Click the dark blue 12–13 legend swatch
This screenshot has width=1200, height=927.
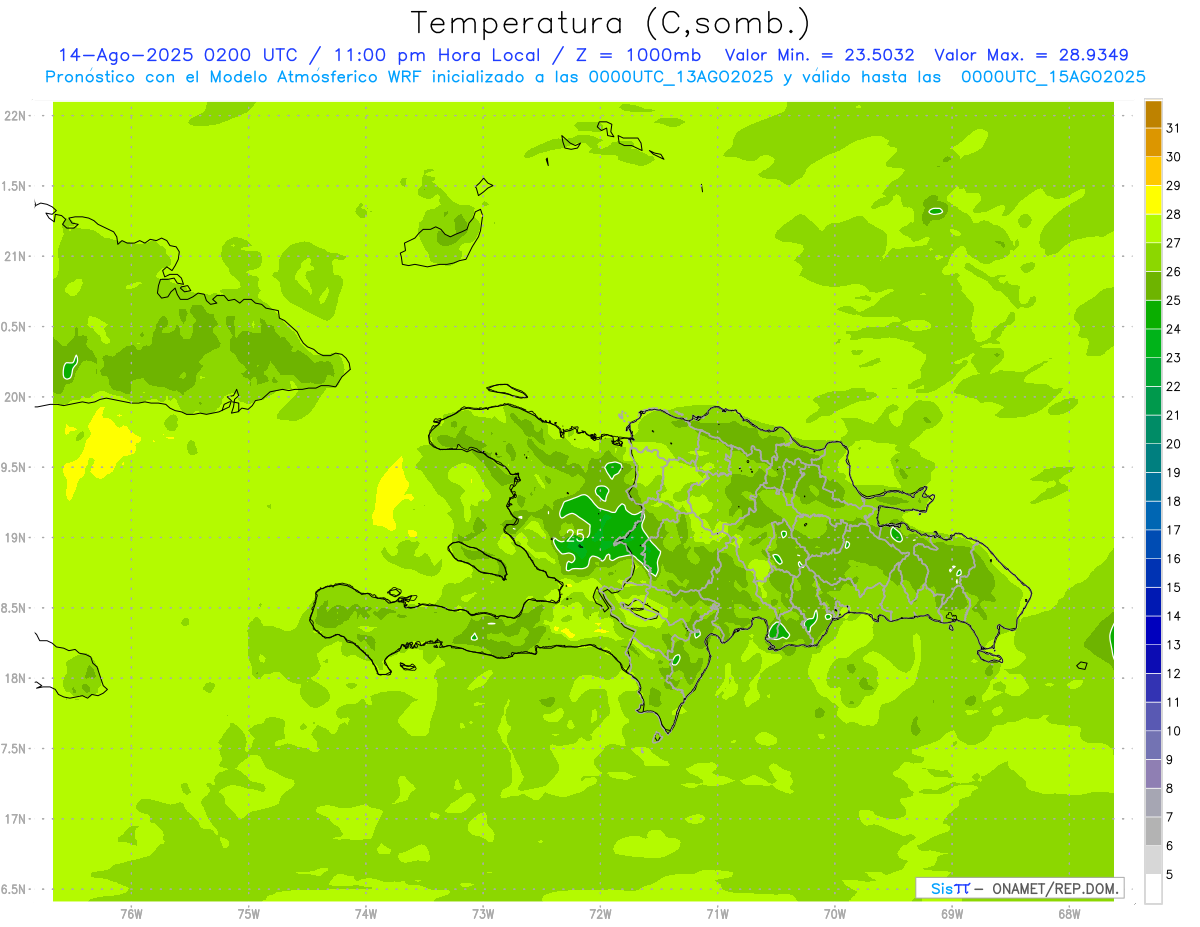[1153, 660]
